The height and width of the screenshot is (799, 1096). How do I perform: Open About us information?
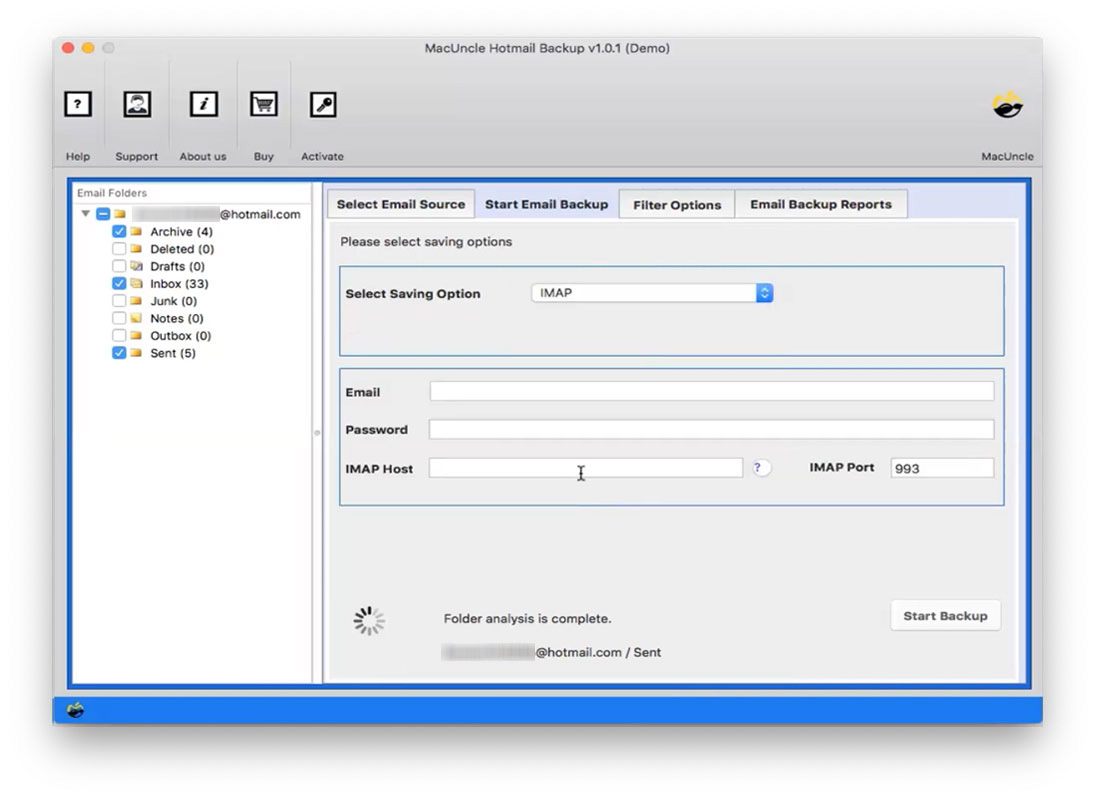click(x=203, y=104)
